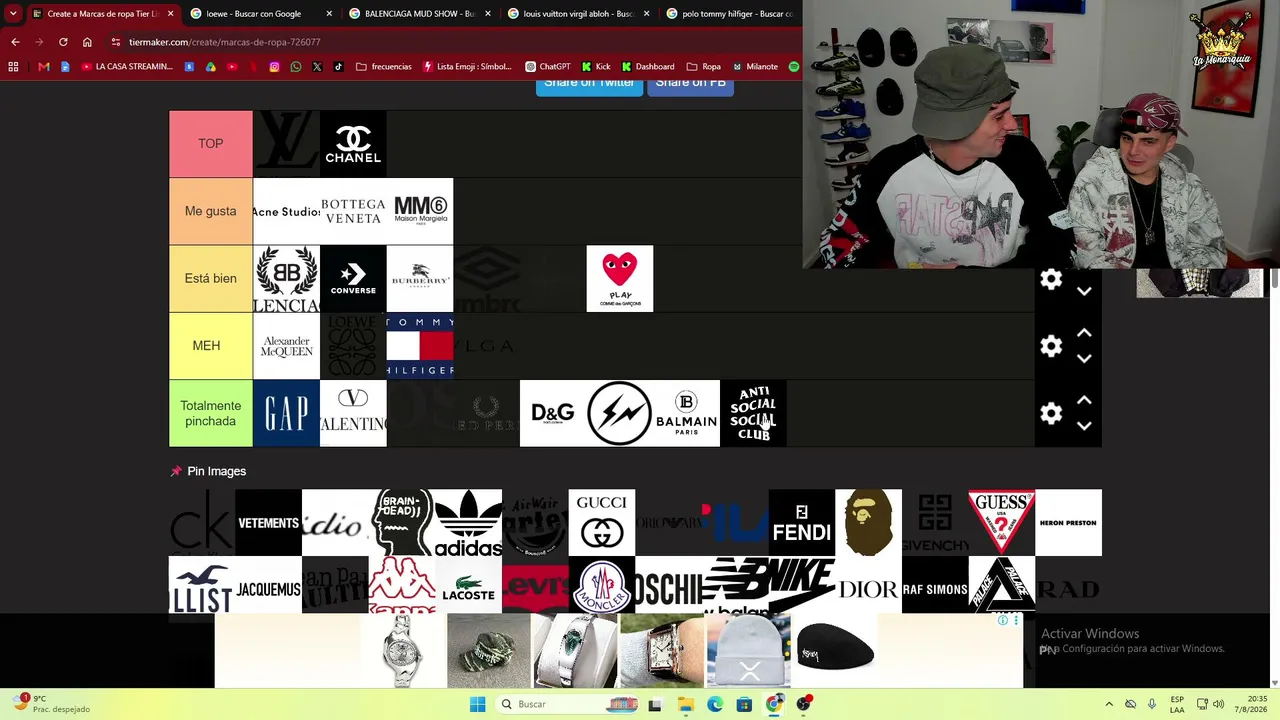This screenshot has height=720, width=1280.
Task: Switch to polo tommy hilfiger tab
Action: pyautogui.click(x=730, y=14)
